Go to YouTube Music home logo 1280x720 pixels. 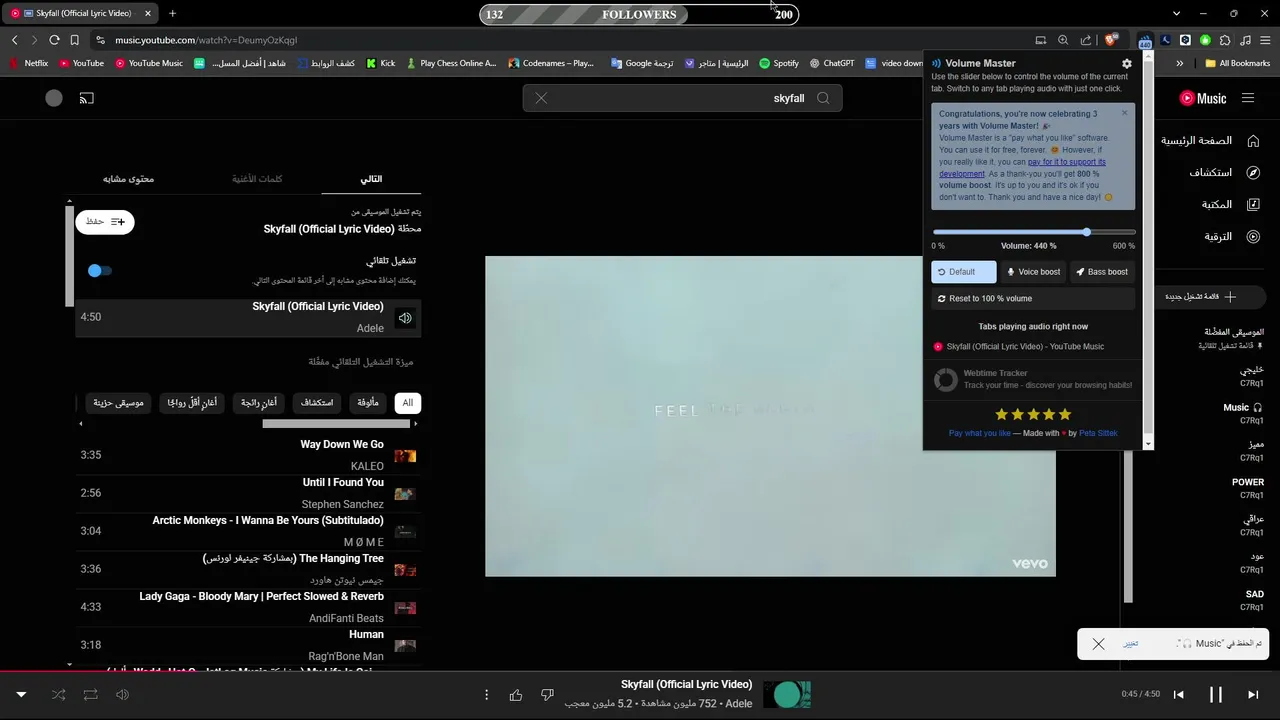coord(1203,98)
